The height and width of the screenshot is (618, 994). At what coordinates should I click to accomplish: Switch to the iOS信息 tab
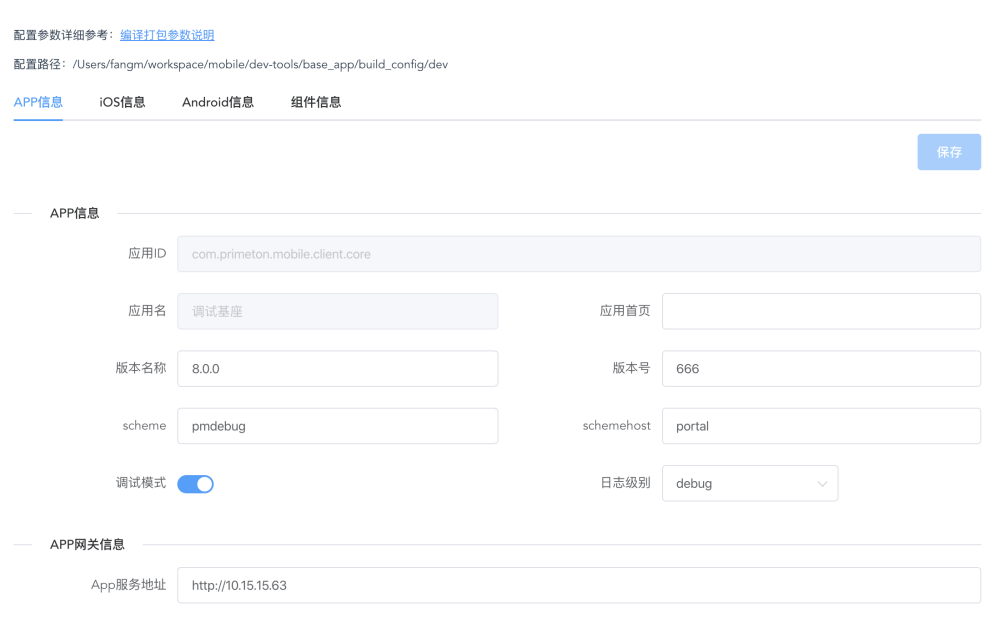(122, 102)
